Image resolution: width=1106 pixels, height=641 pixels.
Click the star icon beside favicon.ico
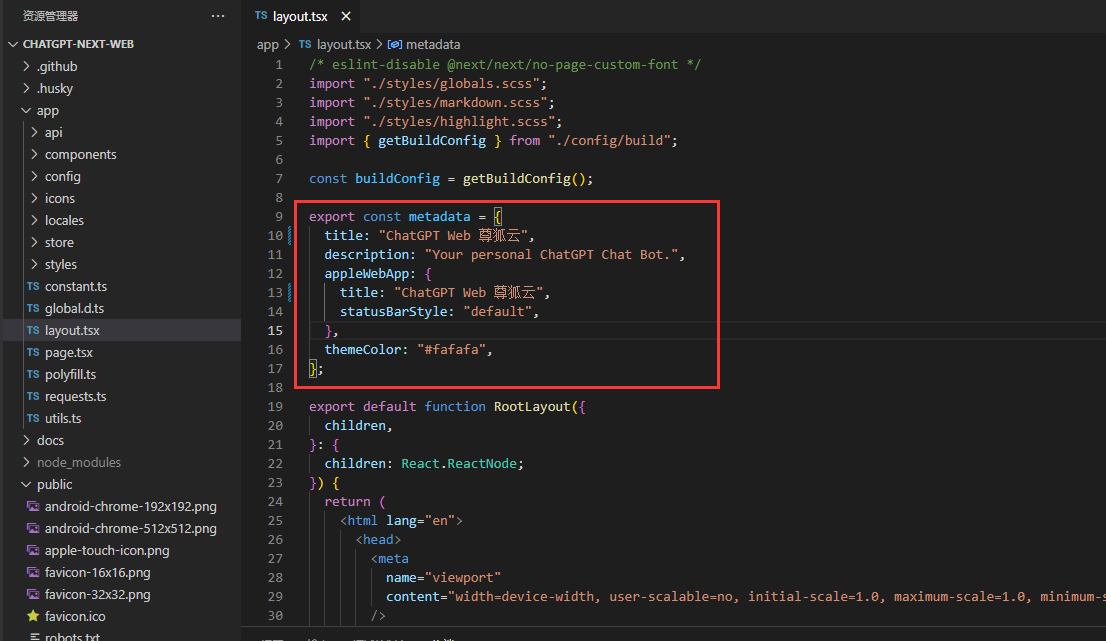(33, 616)
